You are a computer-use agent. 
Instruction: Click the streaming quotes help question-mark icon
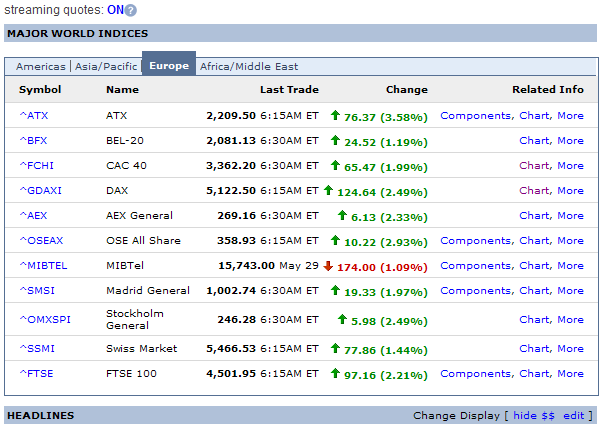tap(131, 10)
